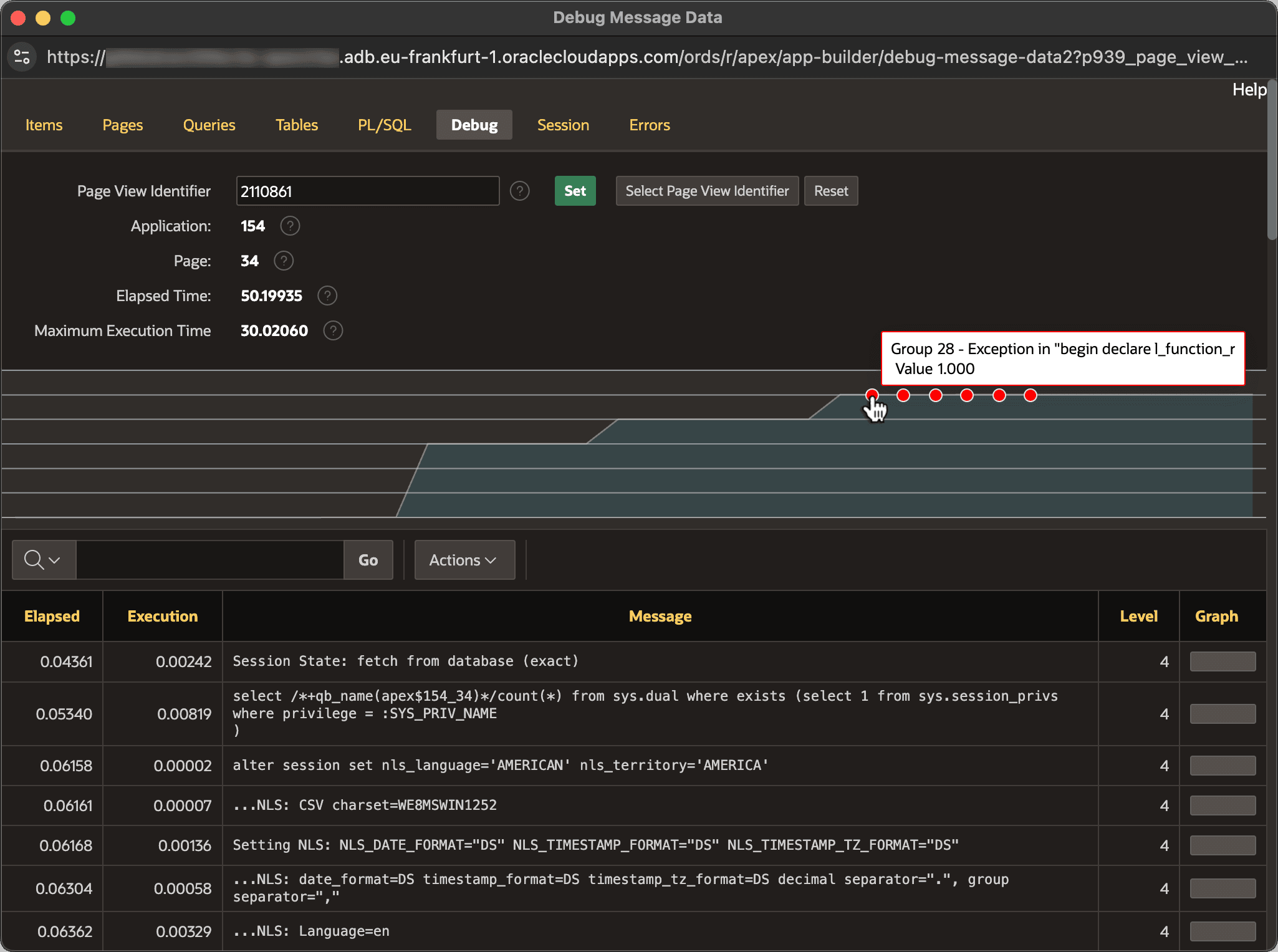Click the third red exception marker on chart

coord(936,395)
